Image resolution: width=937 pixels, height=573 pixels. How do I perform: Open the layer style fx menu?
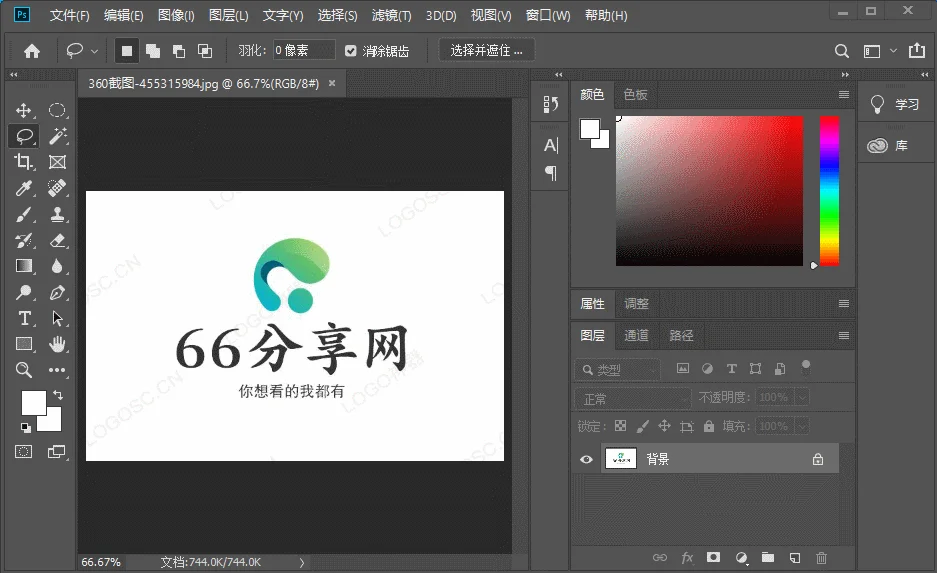687,557
